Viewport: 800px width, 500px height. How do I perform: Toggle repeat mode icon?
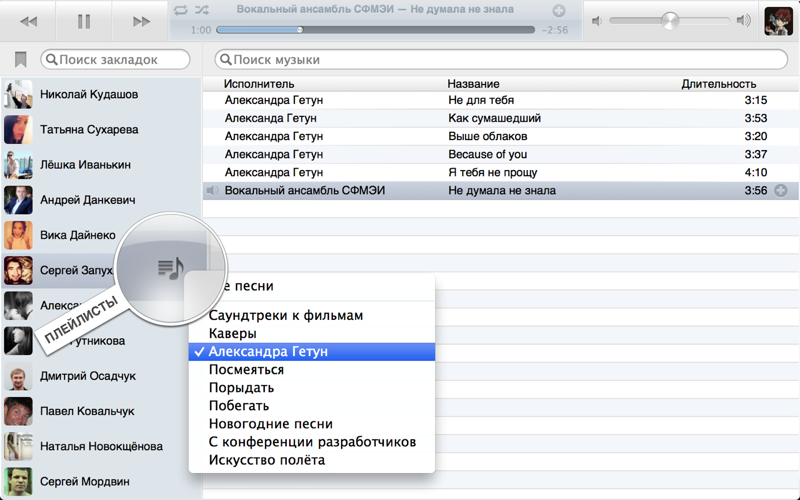coord(181,10)
